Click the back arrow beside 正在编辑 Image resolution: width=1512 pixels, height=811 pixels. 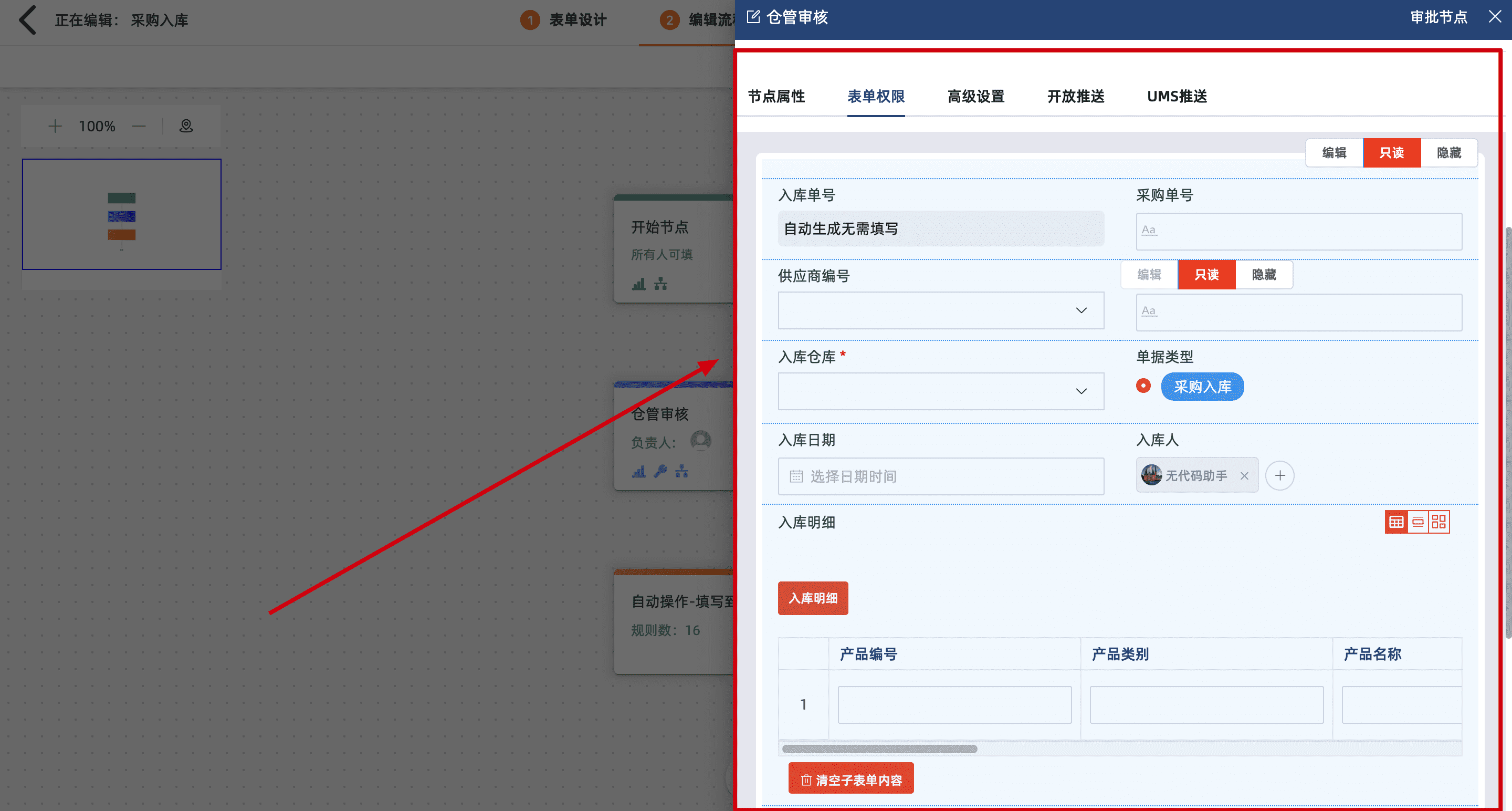tap(28, 20)
